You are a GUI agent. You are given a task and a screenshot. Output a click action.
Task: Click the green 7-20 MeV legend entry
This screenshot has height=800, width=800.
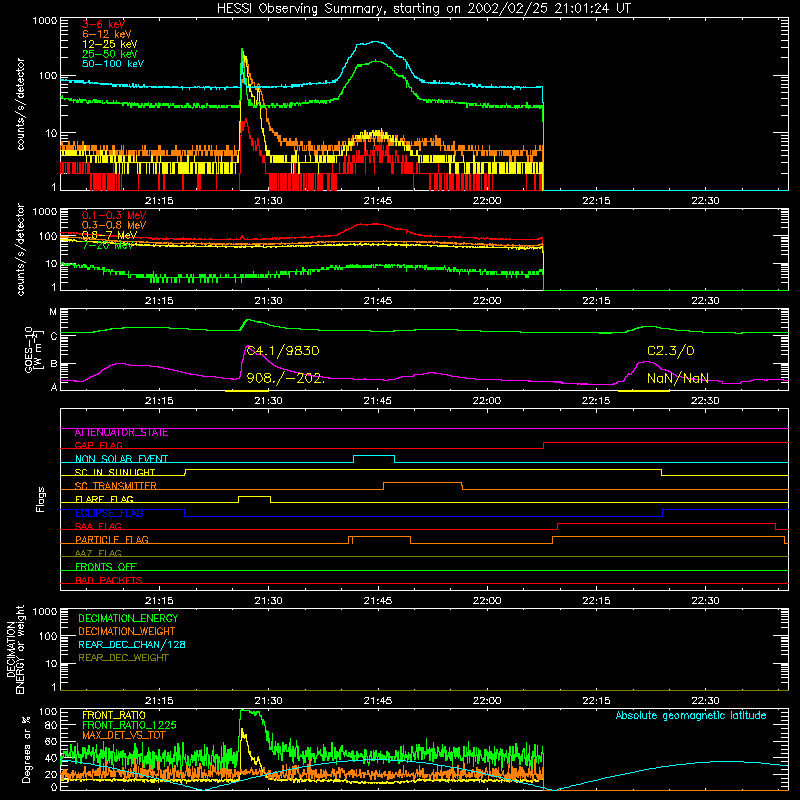(108, 245)
